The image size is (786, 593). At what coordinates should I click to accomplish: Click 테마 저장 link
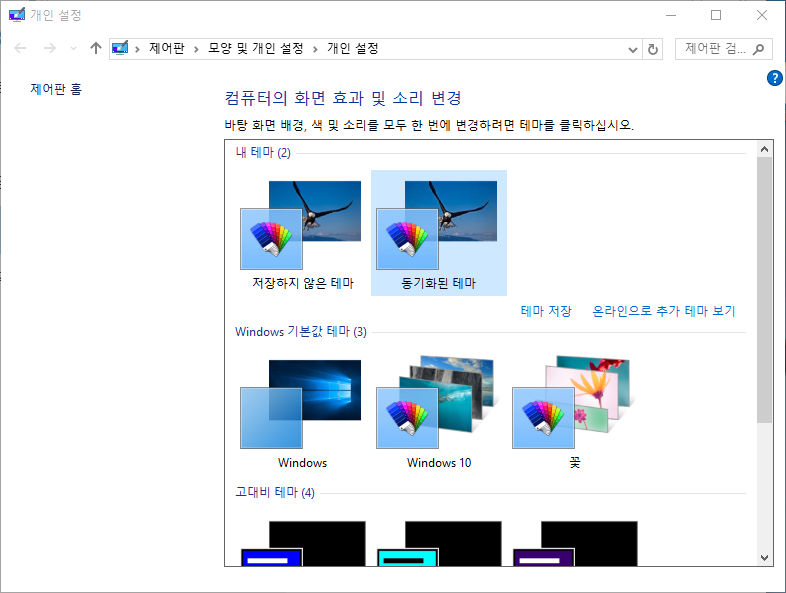[x=546, y=311]
